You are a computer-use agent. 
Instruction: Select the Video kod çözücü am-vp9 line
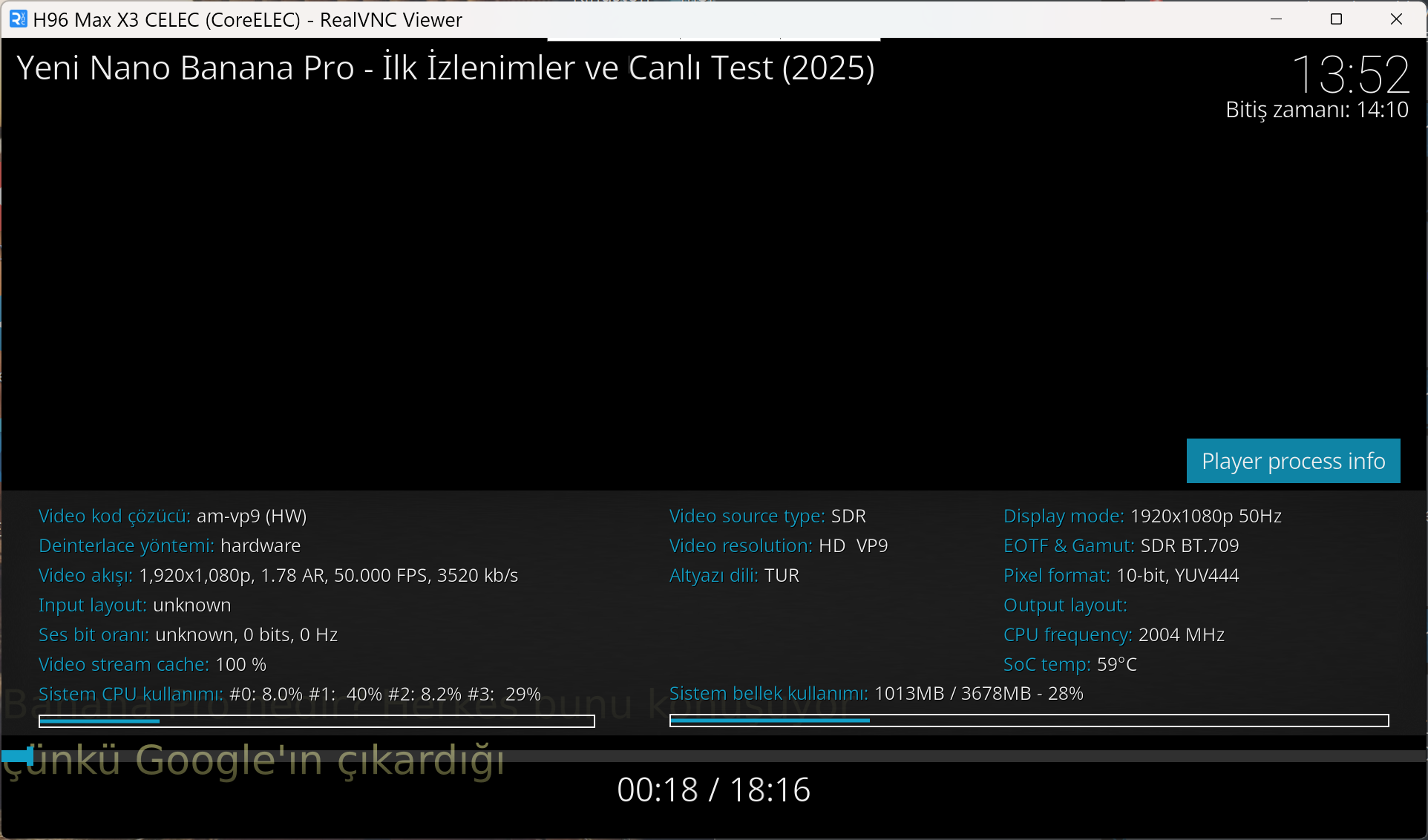coord(172,516)
